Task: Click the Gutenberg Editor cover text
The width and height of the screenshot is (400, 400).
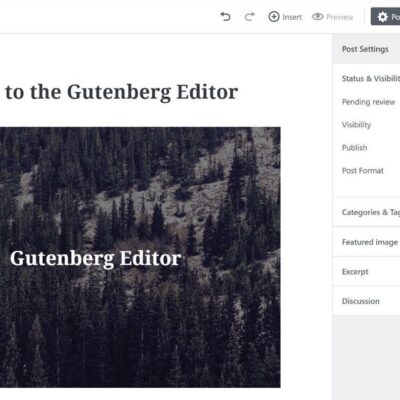Action: click(96, 259)
